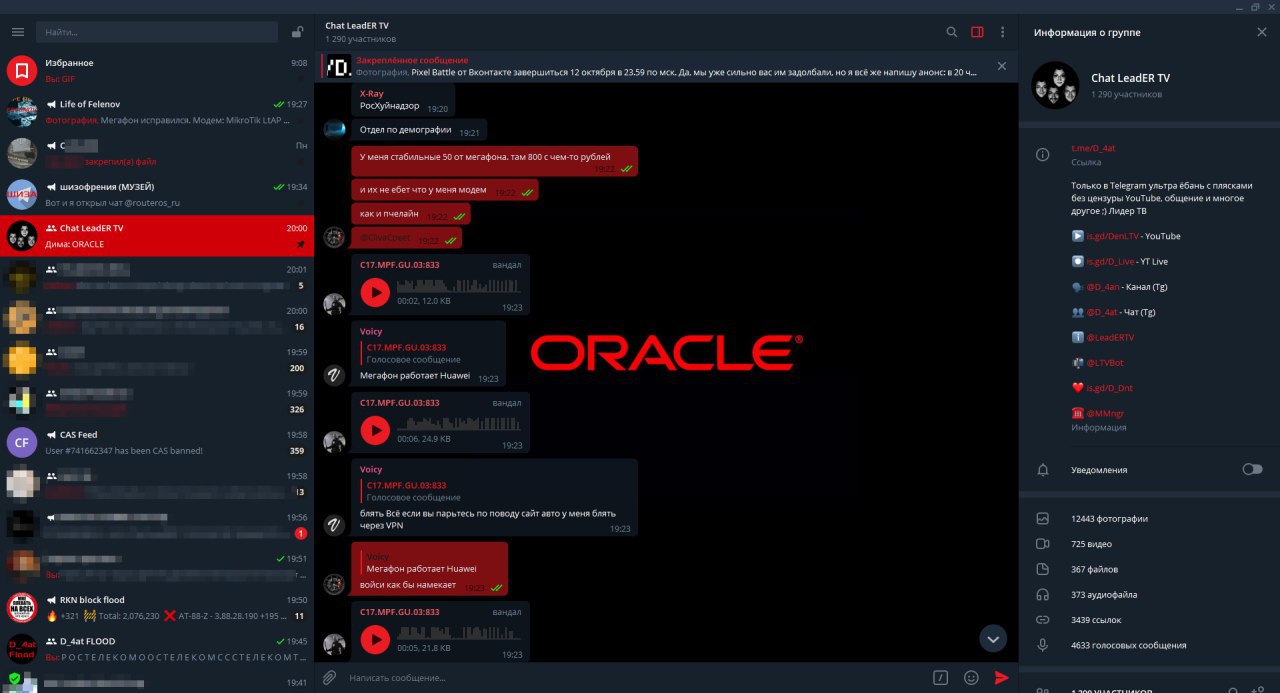Screen dimensions: 1280x693
Task: Open the t.me/D_4at group link
Action: pyautogui.click(x=1093, y=148)
